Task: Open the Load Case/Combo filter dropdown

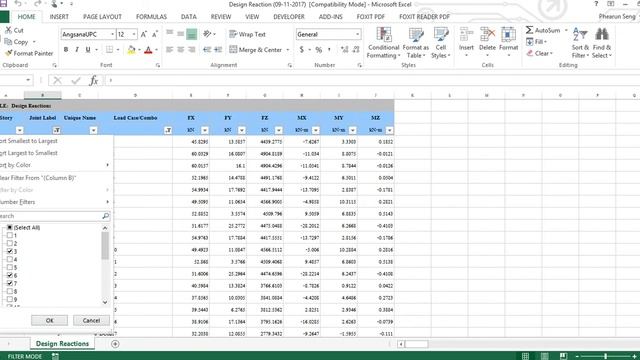Action: coord(168,130)
